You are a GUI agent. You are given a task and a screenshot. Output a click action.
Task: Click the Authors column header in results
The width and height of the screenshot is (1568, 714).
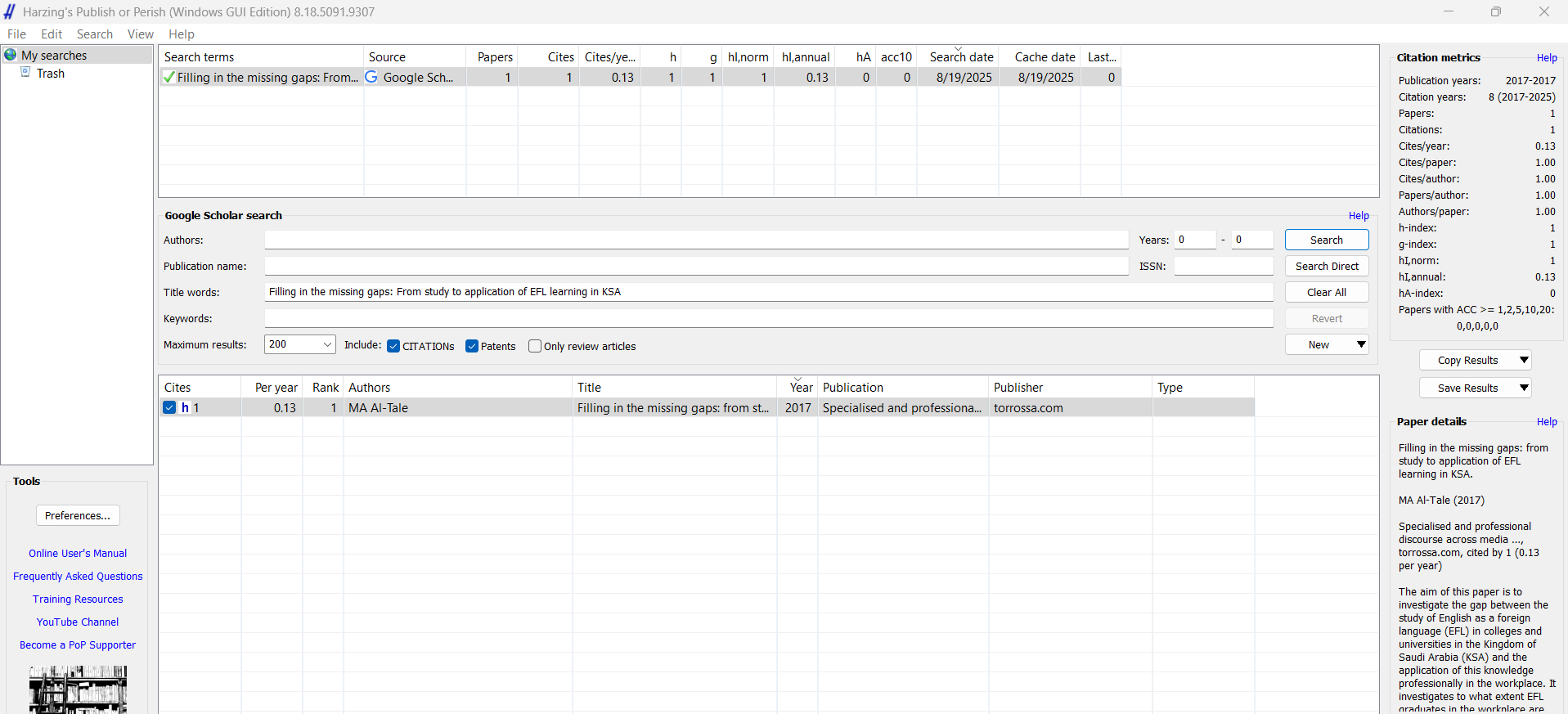(x=458, y=387)
